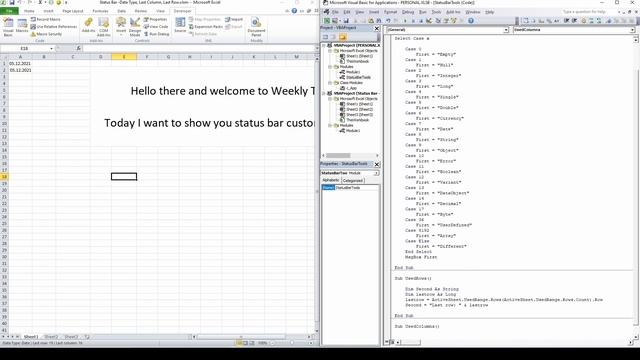The width and height of the screenshot is (640, 360).
Task: Toggle Design Mode in Excel
Action: pyautogui.click(x=135, y=27)
